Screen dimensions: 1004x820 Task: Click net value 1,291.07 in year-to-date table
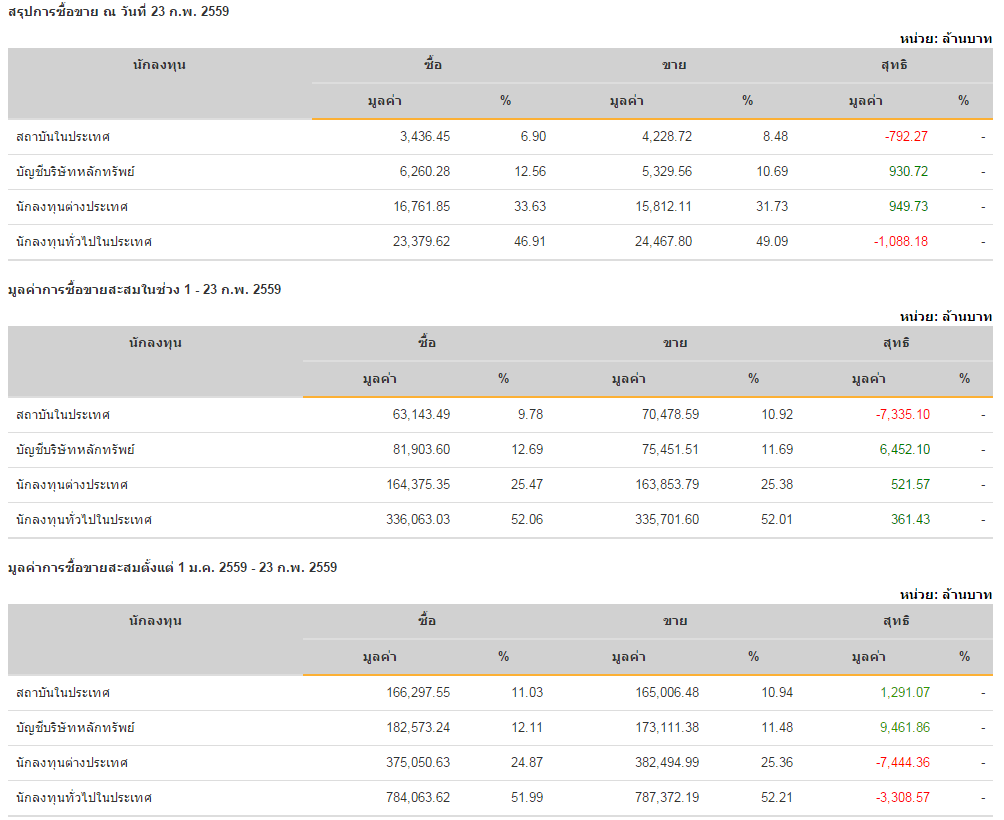pos(905,693)
